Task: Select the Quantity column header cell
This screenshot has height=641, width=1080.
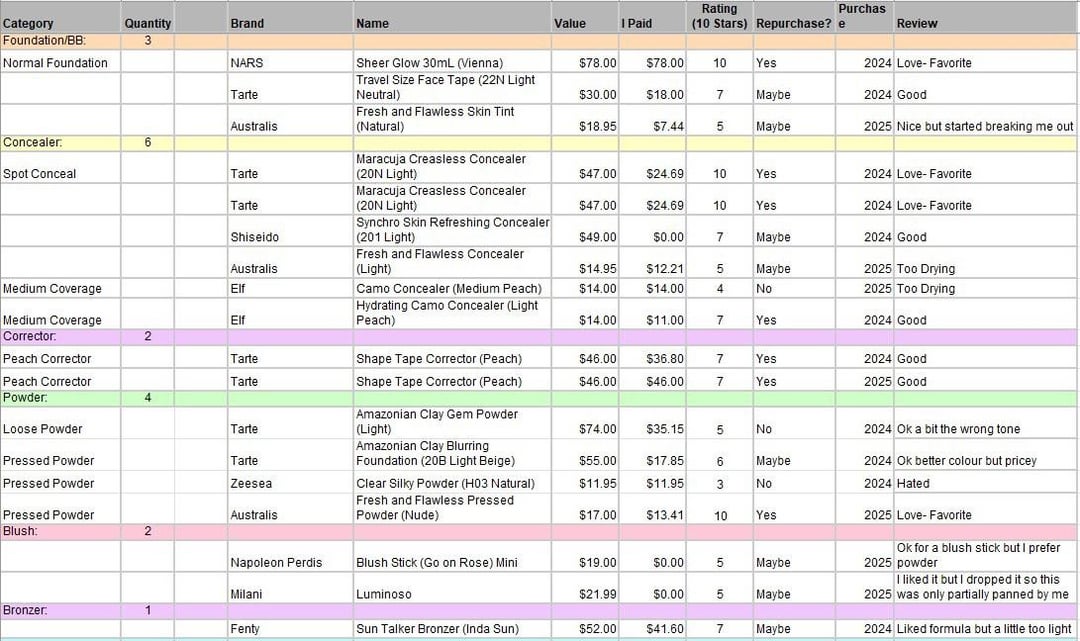Action: click(x=147, y=23)
